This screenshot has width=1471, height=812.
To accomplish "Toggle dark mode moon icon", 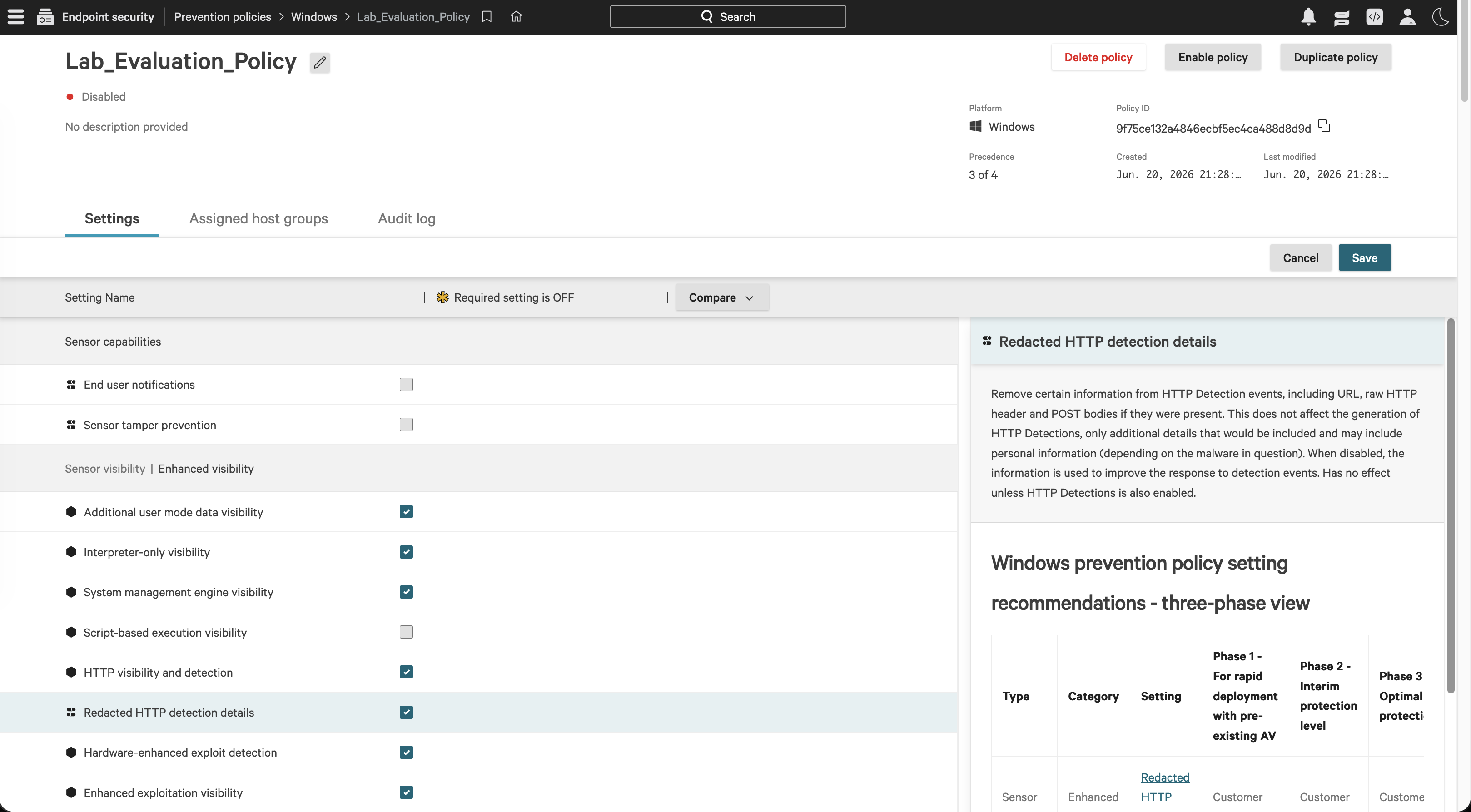I will click(1441, 17).
